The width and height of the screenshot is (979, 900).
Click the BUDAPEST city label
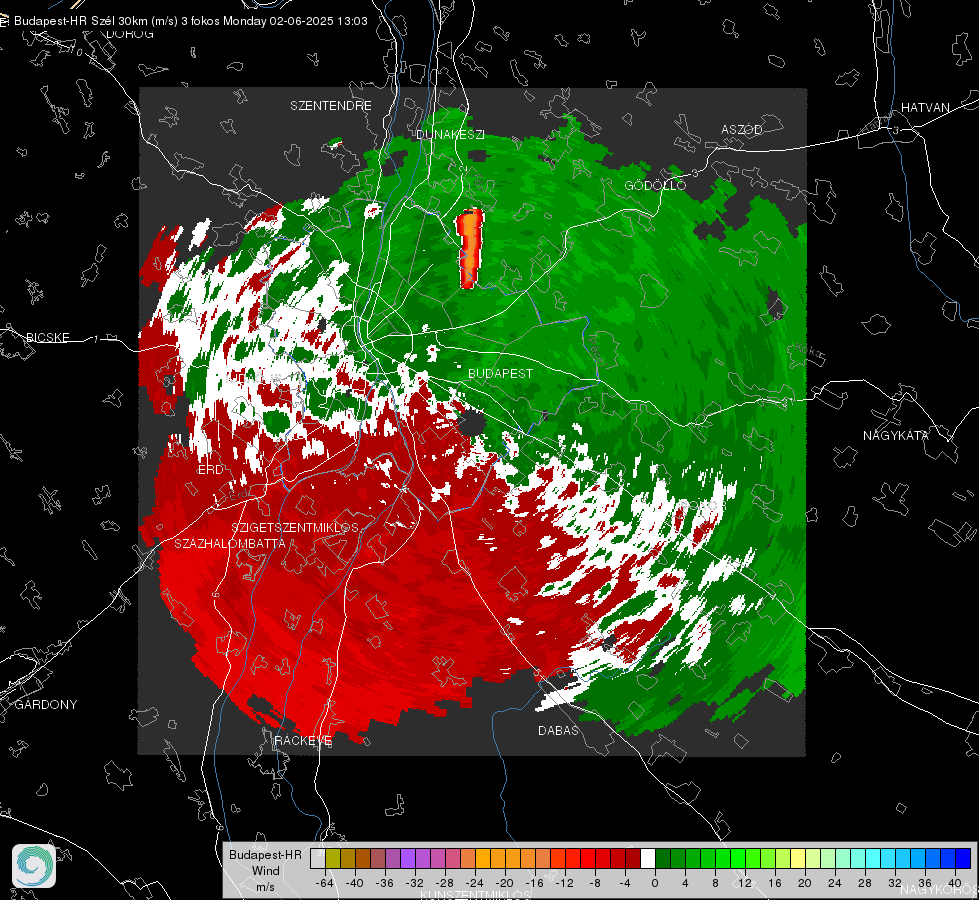(501, 373)
